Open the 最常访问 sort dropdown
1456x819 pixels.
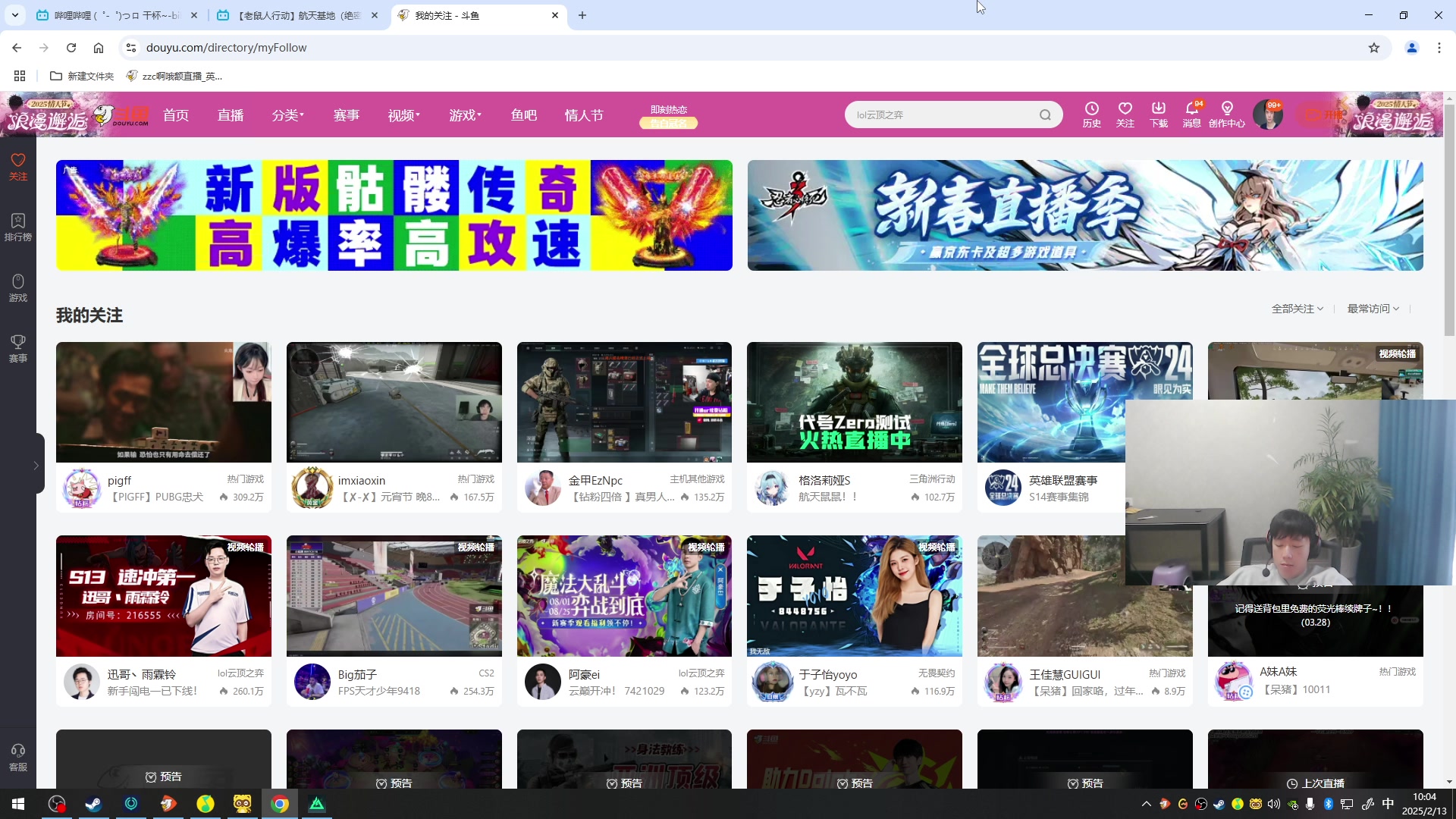1373,309
